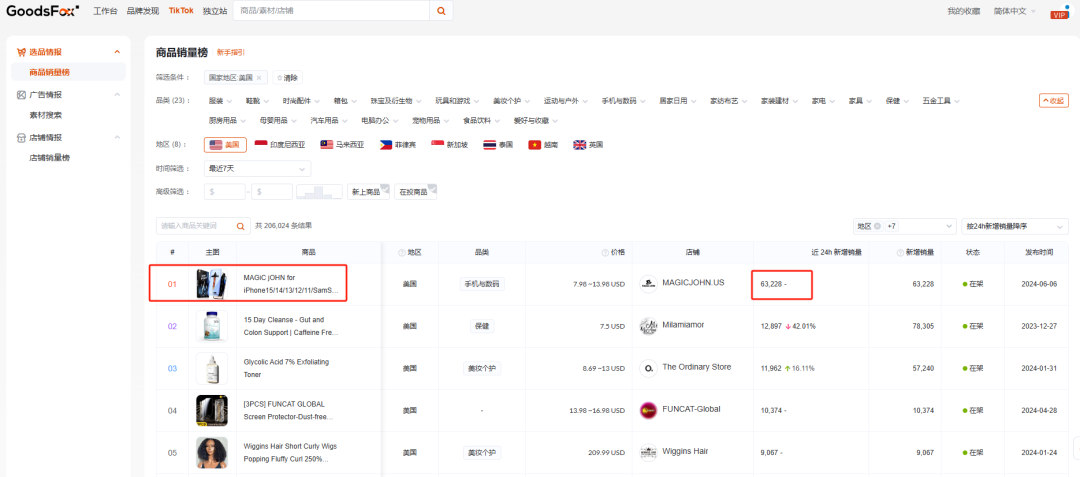Click the help icon beside 价格 column header
The image size is (1080, 477).
(603, 253)
